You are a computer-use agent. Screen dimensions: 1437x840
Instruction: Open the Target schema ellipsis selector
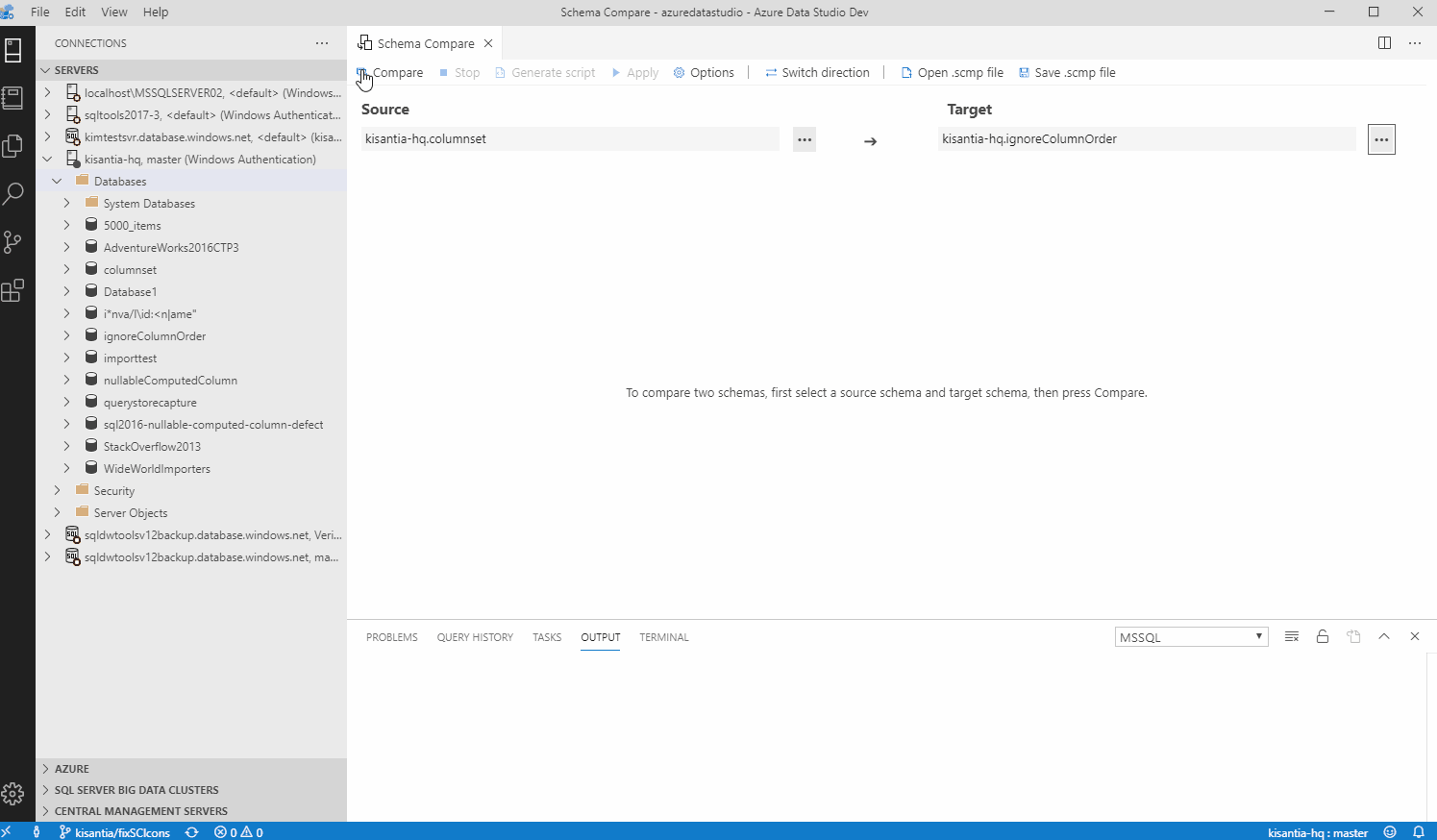click(1381, 138)
